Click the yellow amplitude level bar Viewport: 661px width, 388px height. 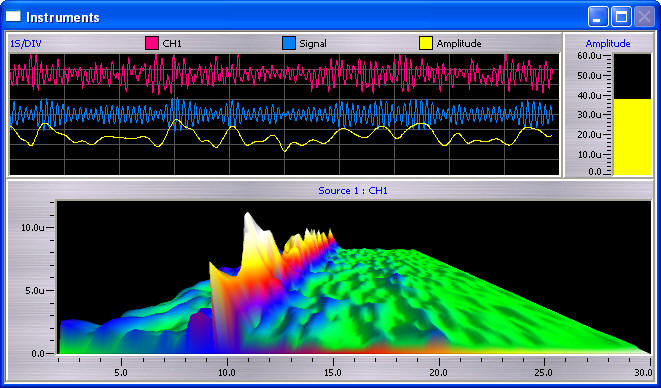(x=632, y=137)
